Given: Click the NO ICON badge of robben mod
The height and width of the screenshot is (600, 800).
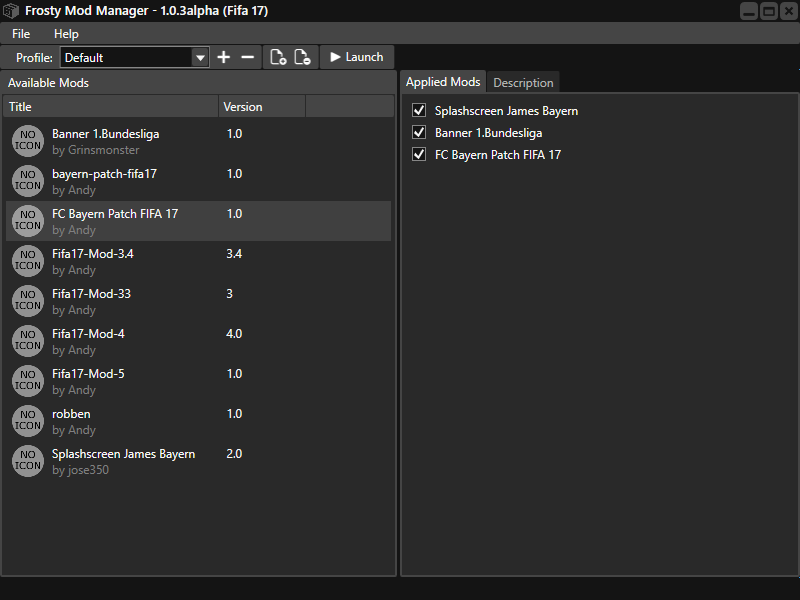Looking at the screenshot, I should pos(28,421).
